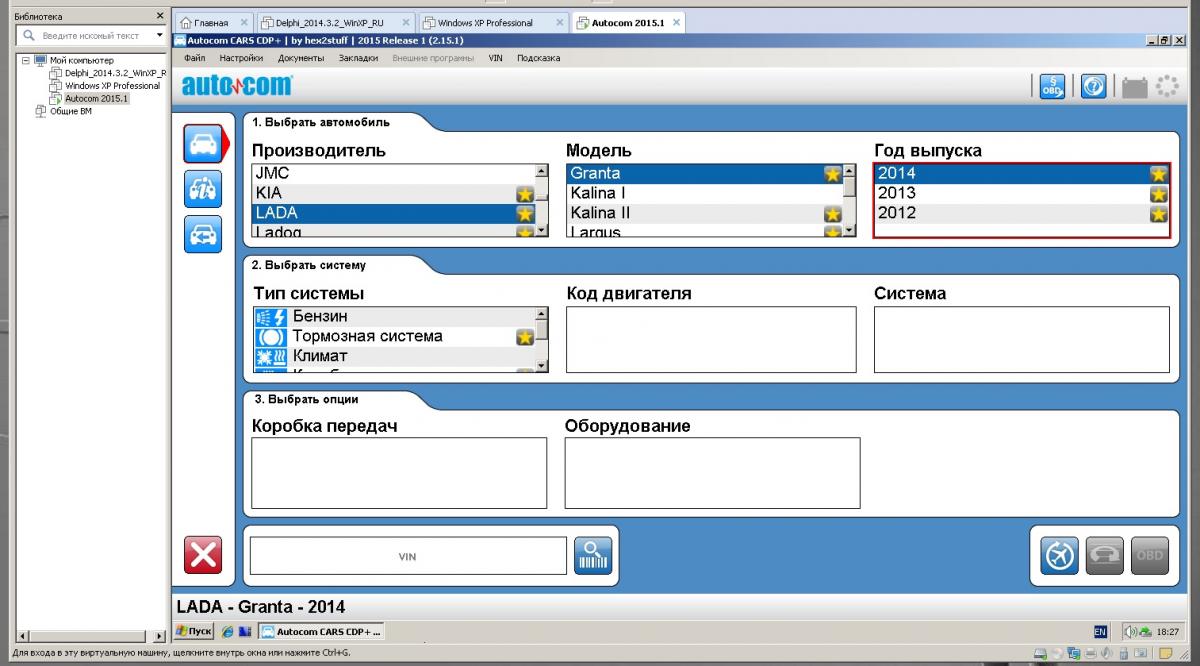Click the quick launch icon right of Internet Explorer
1200x666 pixels.
point(245,632)
